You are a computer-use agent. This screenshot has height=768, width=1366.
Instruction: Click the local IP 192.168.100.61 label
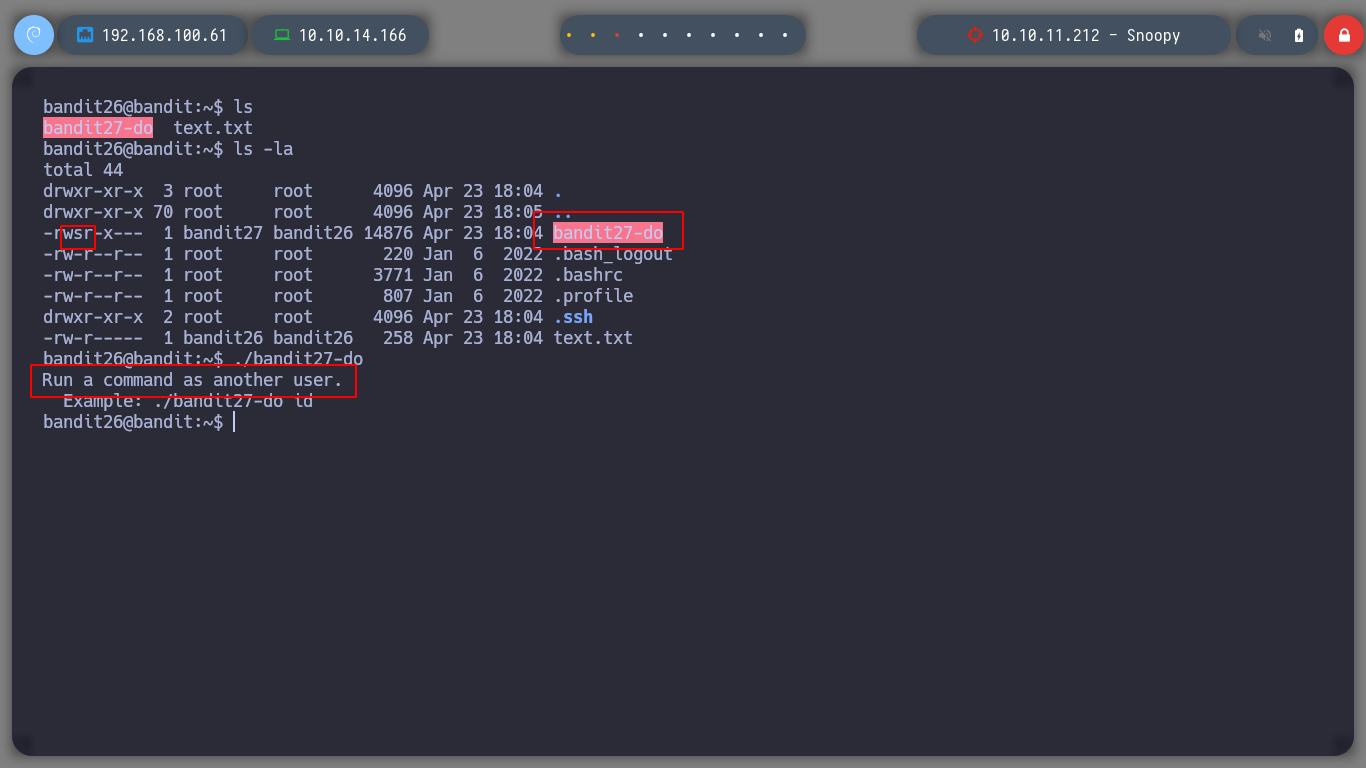tap(165, 35)
